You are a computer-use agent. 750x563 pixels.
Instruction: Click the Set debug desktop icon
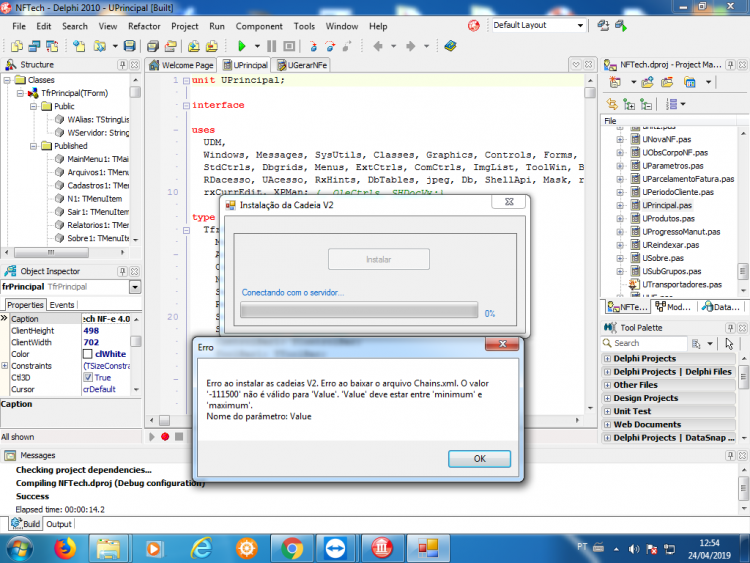621,25
